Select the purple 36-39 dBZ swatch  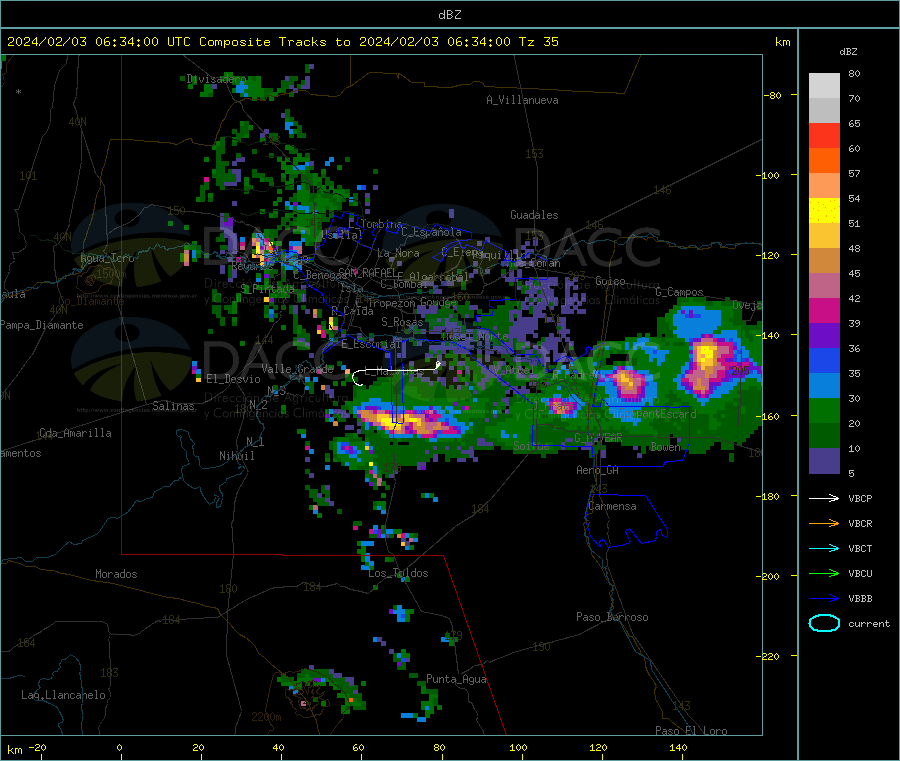[824, 336]
